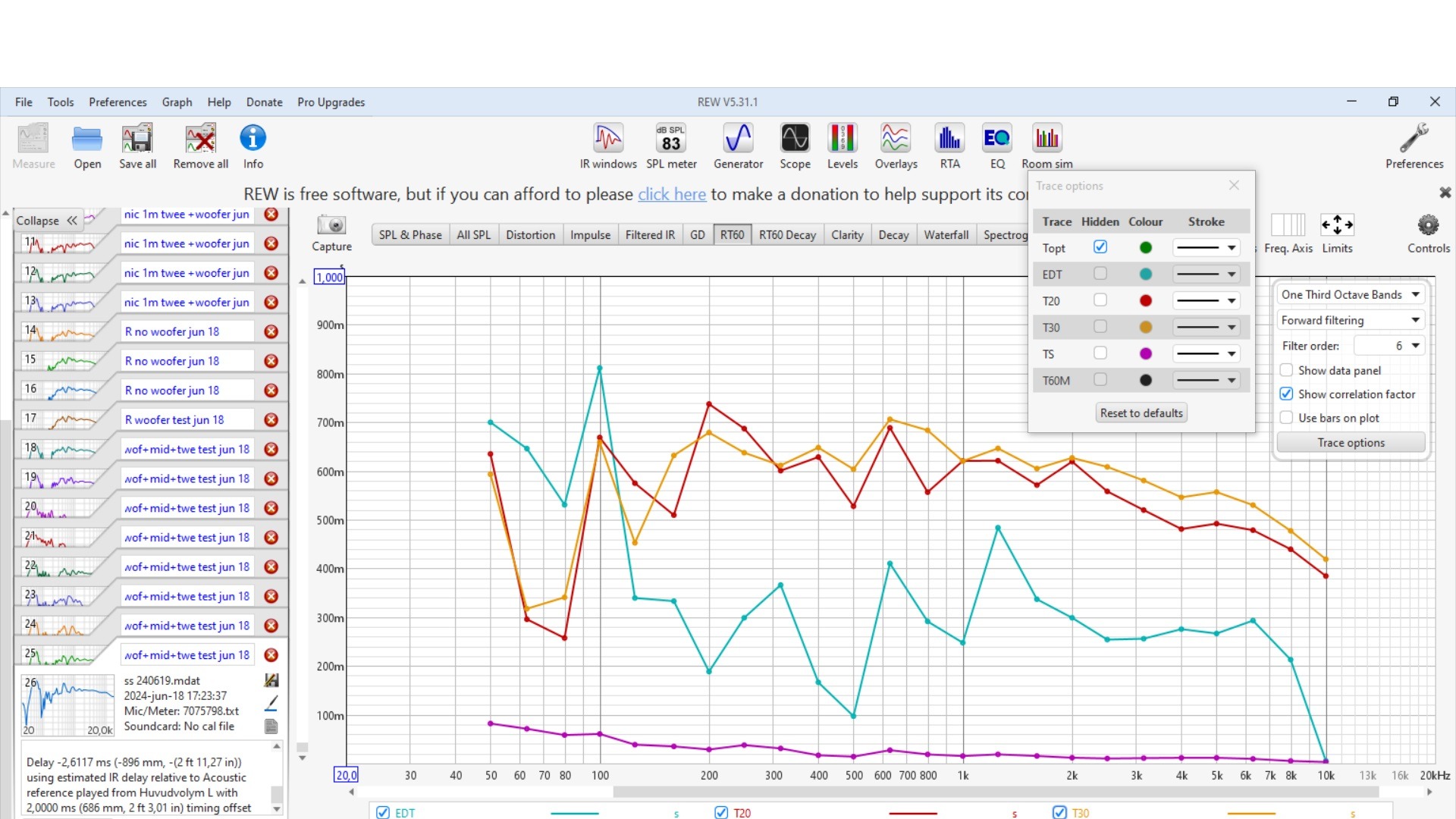Switch to the Clarity tab
This screenshot has height=819, width=1456.
tap(847, 235)
